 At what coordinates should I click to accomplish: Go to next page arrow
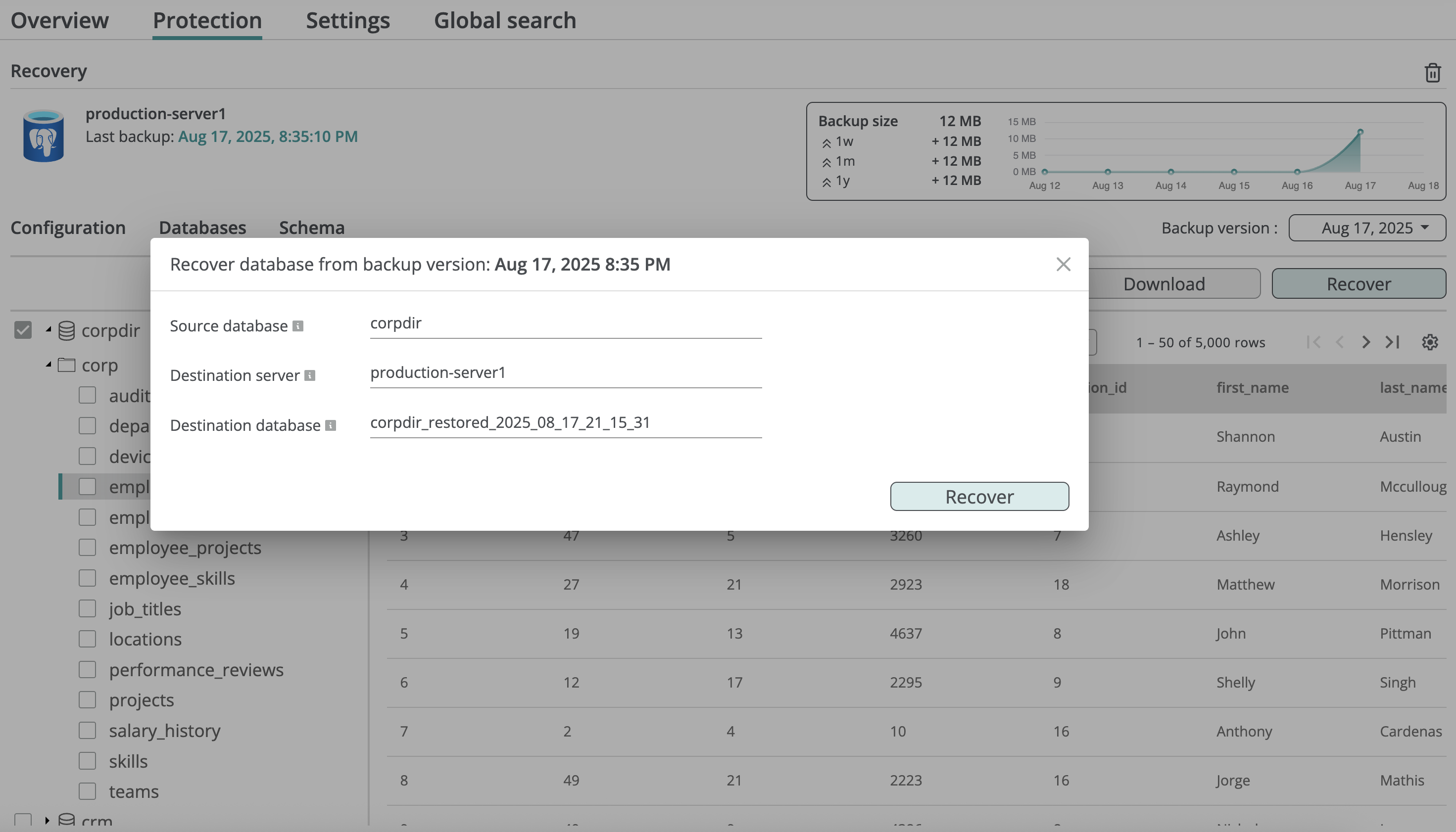(1365, 342)
